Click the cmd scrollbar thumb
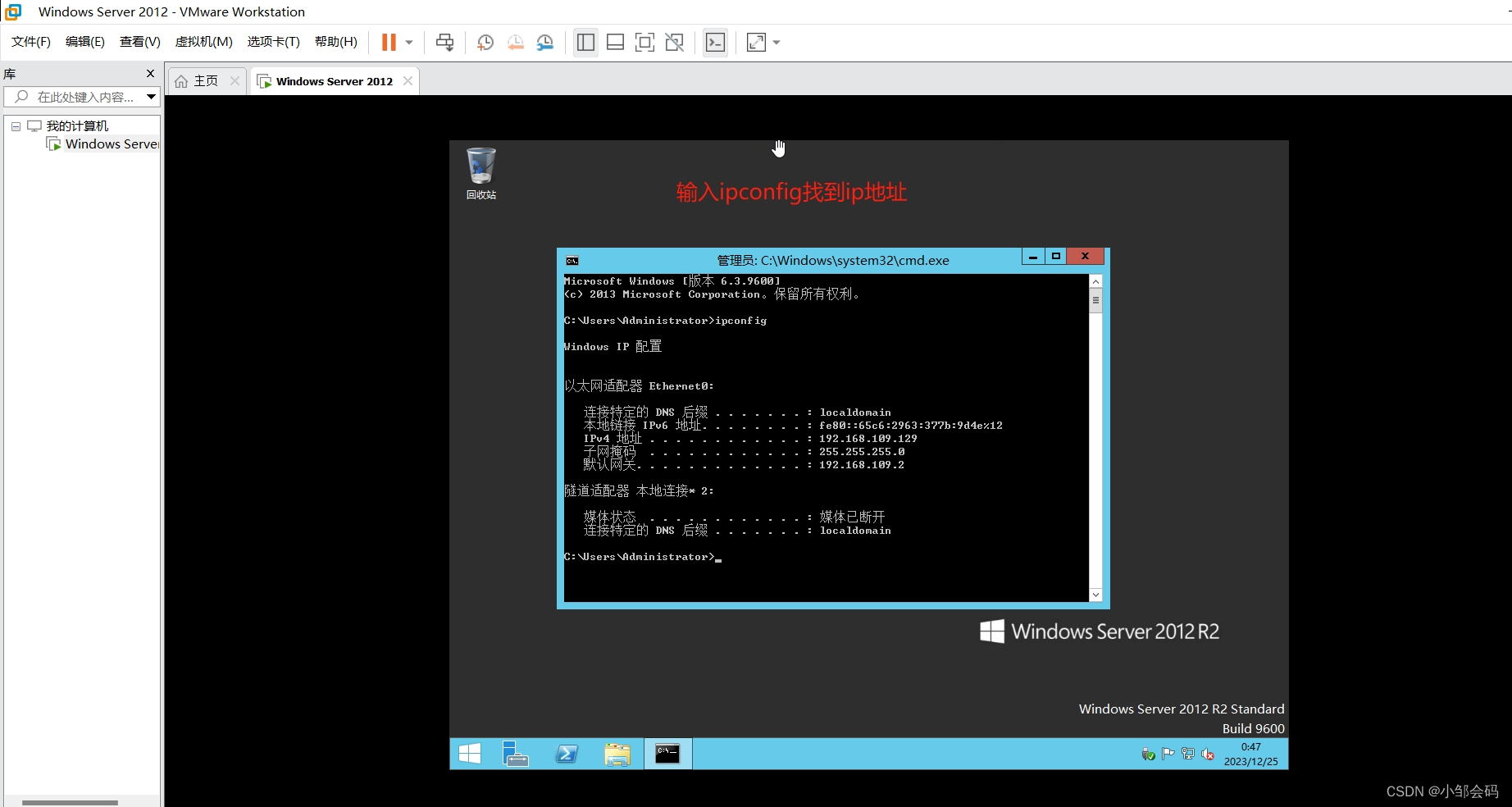This screenshot has height=807, width=1512. tap(1095, 300)
